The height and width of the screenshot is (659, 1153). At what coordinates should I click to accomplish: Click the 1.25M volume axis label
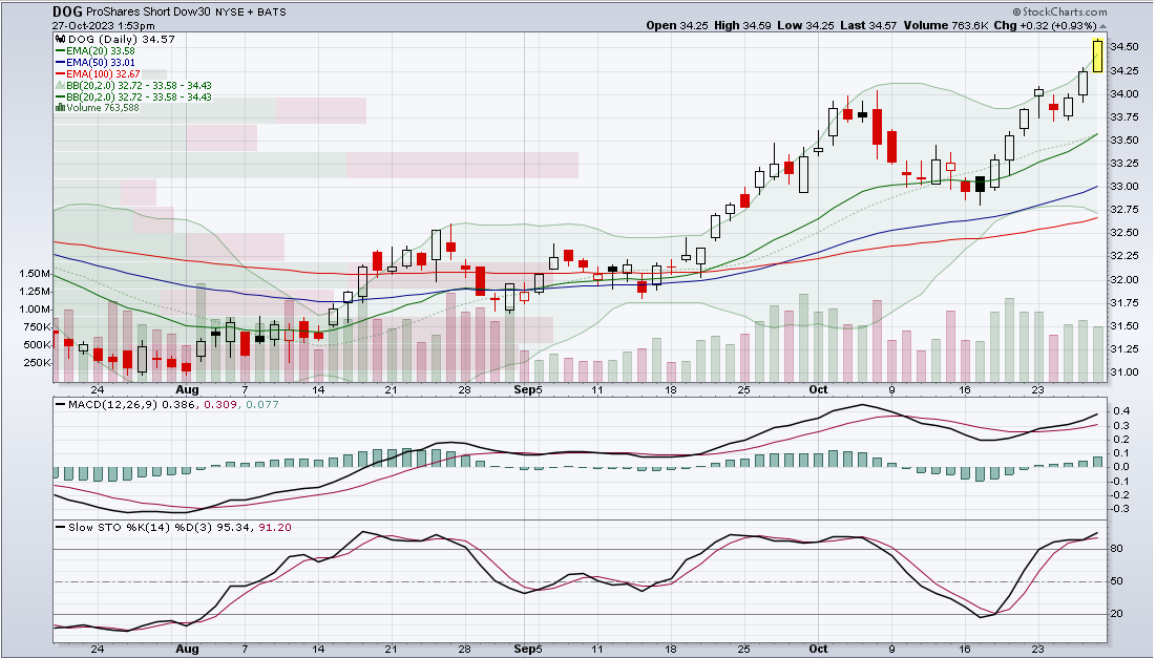pyautogui.click(x=35, y=291)
